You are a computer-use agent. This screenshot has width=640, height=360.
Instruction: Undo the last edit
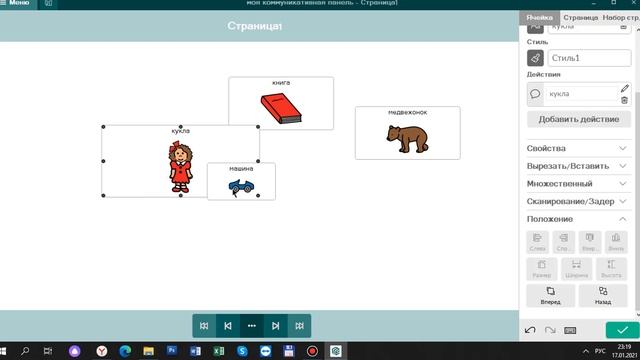click(530, 330)
